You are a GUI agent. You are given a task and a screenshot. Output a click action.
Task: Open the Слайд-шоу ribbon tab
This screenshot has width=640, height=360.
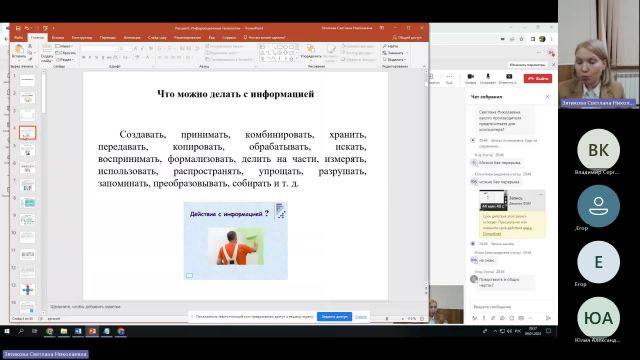click(157, 37)
